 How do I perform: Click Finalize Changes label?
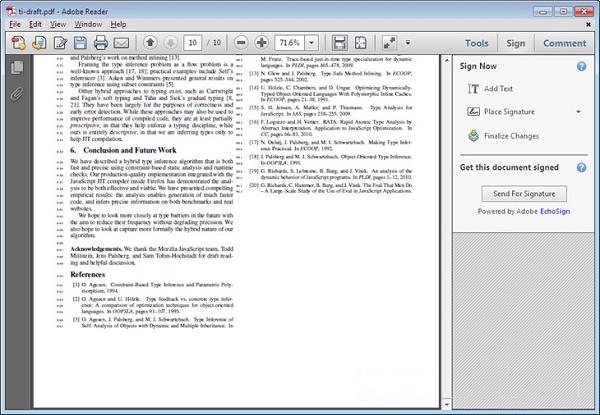pos(512,136)
